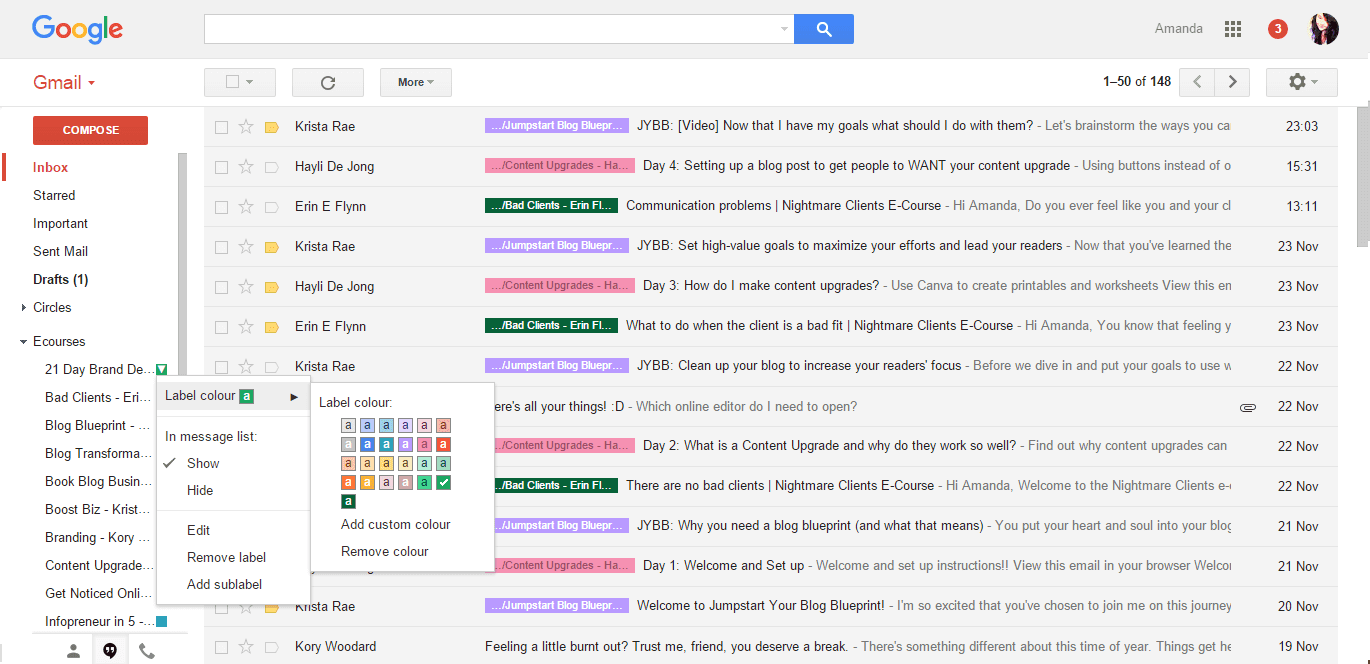
Task: Open the Google apps grid
Action: pos(1232,29)
